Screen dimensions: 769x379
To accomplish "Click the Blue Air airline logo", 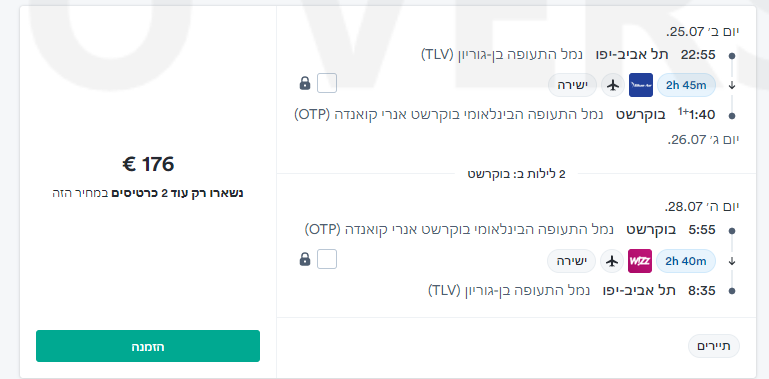I will 641,85.
